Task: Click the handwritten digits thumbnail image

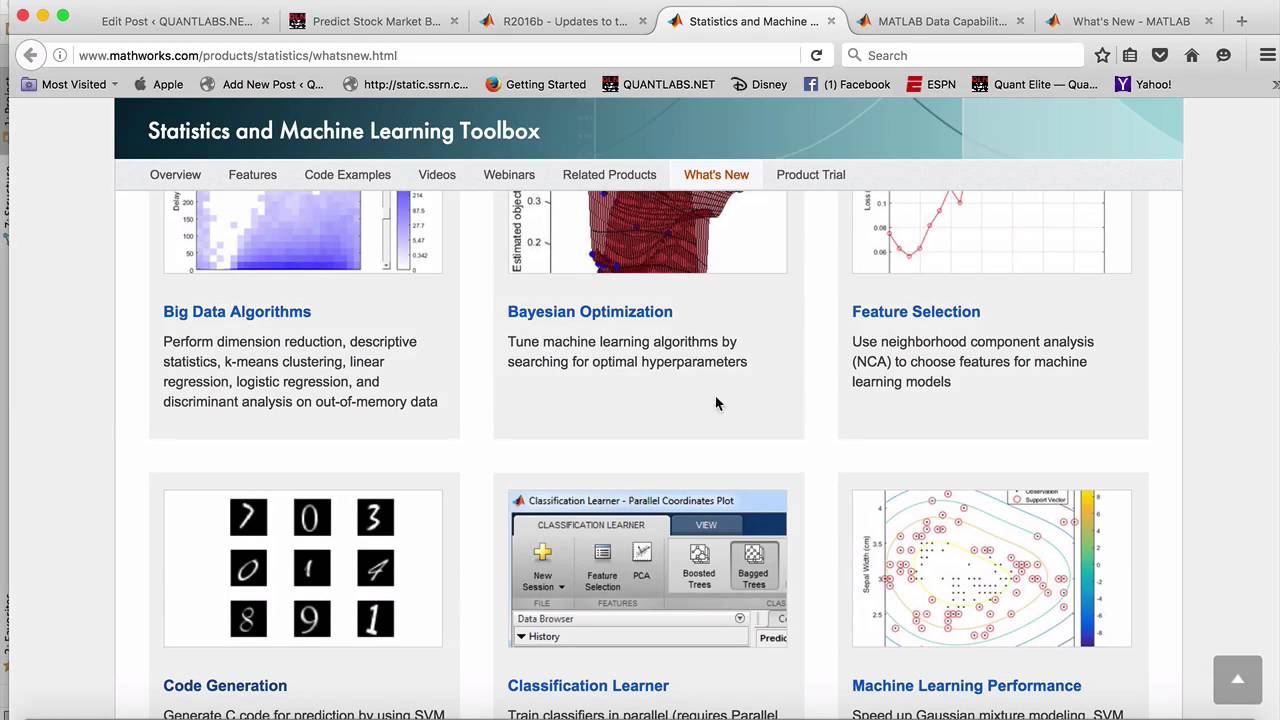Action: 303,568
